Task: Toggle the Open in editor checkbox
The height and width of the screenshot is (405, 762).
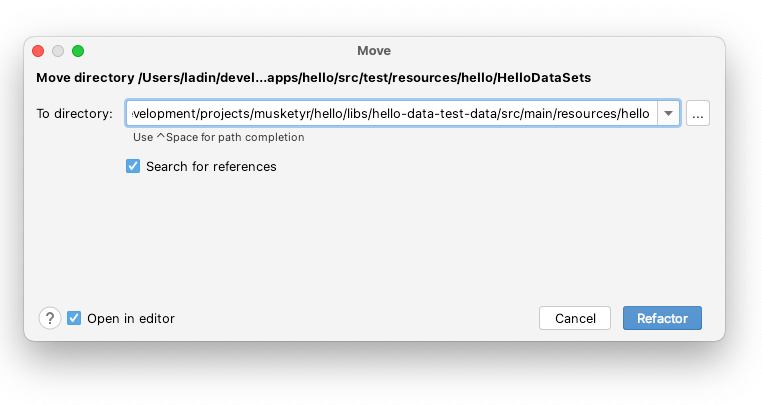Action: click(74, 318)
